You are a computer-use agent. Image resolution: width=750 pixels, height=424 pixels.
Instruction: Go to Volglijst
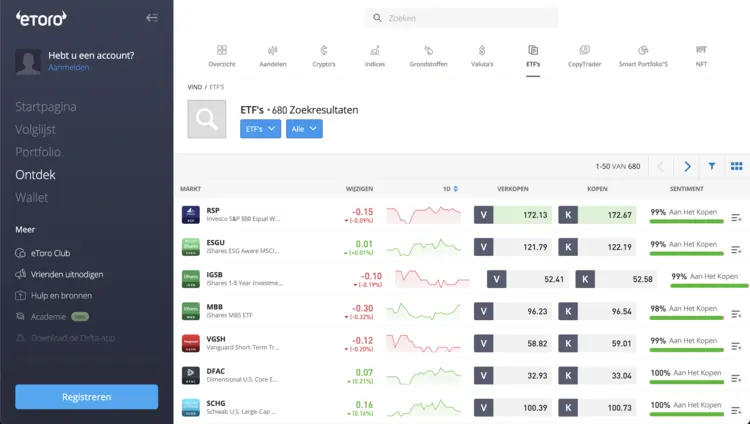point(35,129)
